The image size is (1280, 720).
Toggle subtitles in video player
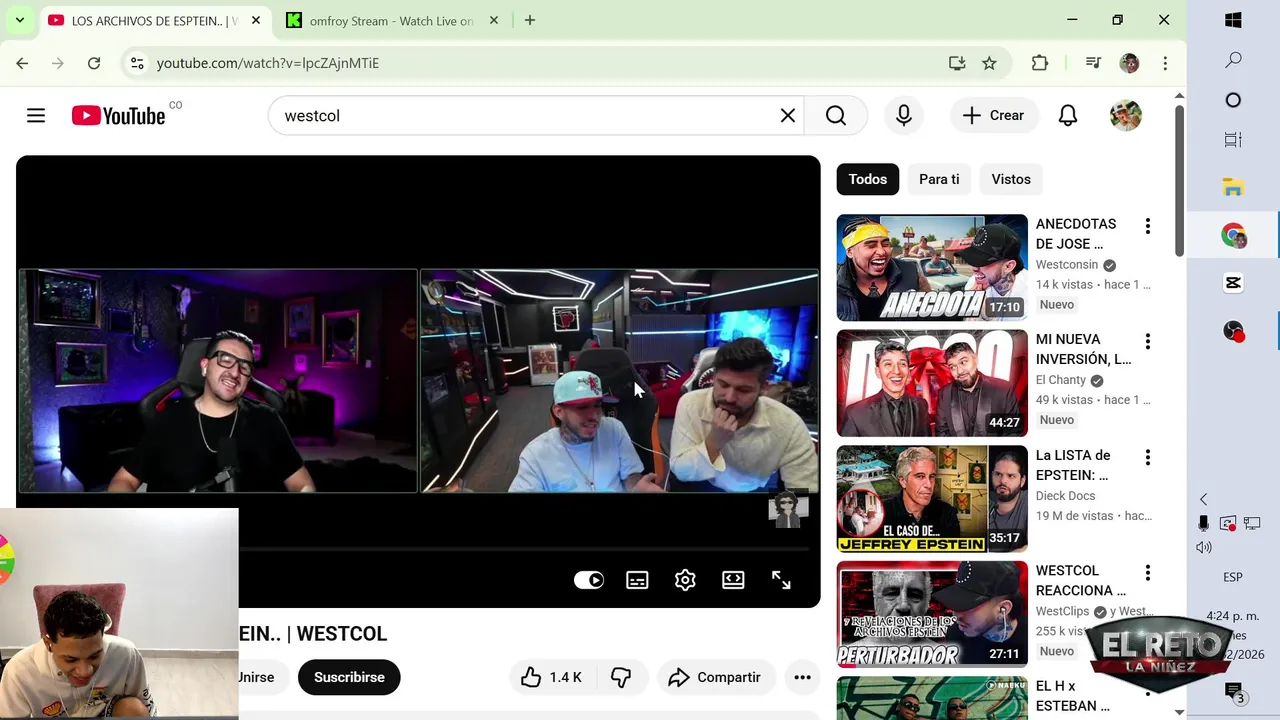pyautogui.click(x=637, y=580)
